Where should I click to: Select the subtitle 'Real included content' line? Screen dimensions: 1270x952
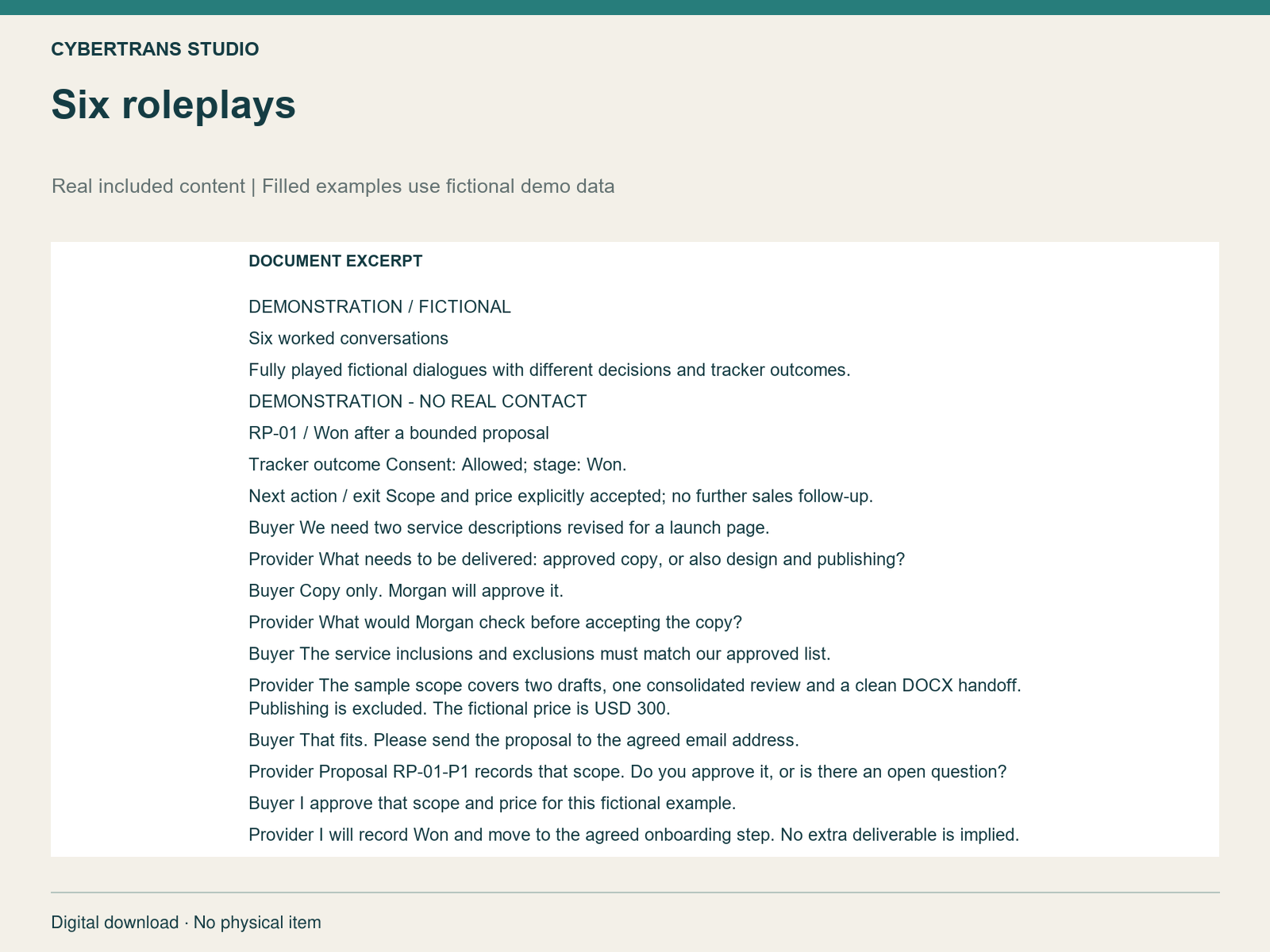[x=333, y=186]
